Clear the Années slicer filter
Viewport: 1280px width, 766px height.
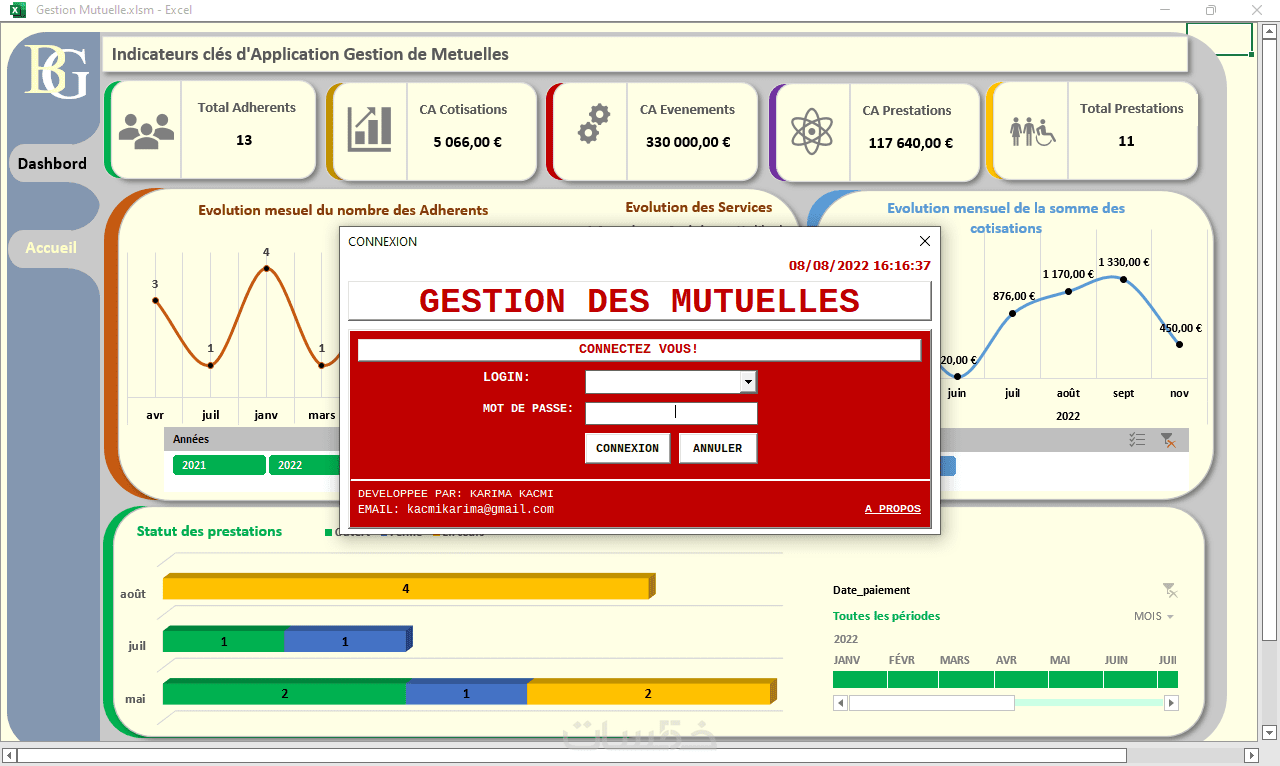(1167, 440)
